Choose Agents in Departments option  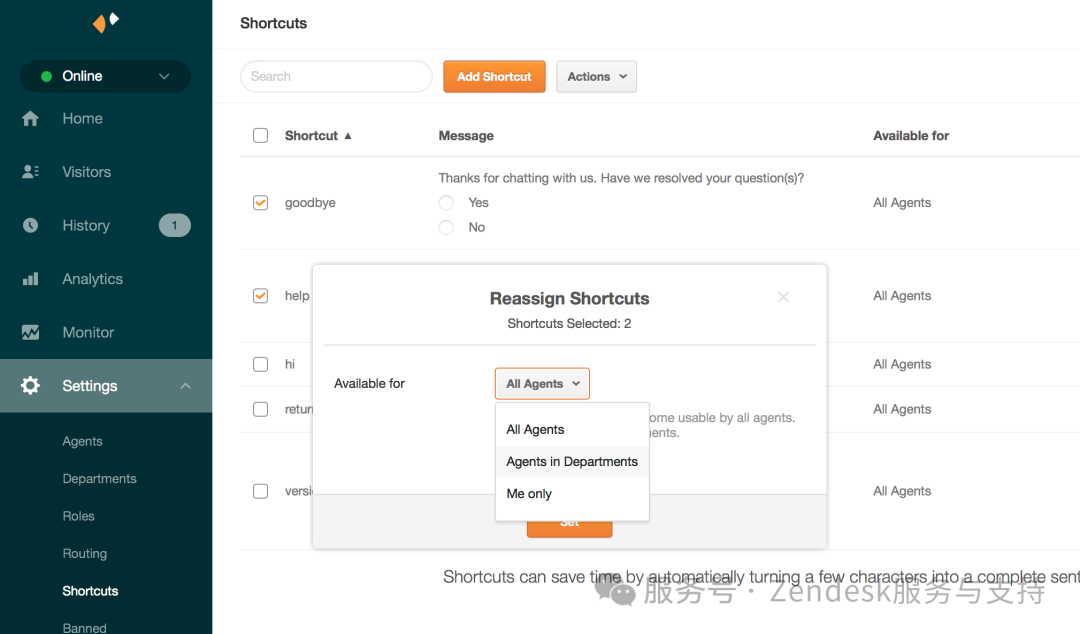click(572, 462)
